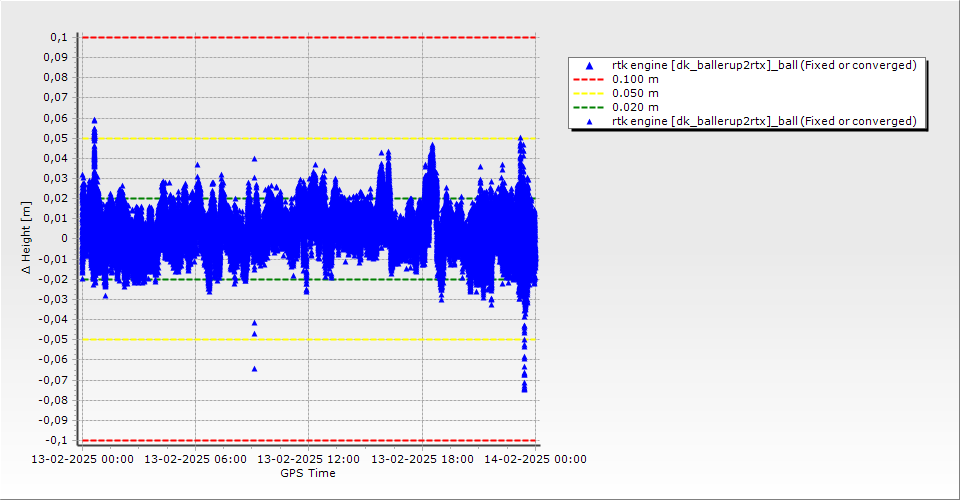
Task: Click the 0 y-axis tick label
Action: click(64, 239)
